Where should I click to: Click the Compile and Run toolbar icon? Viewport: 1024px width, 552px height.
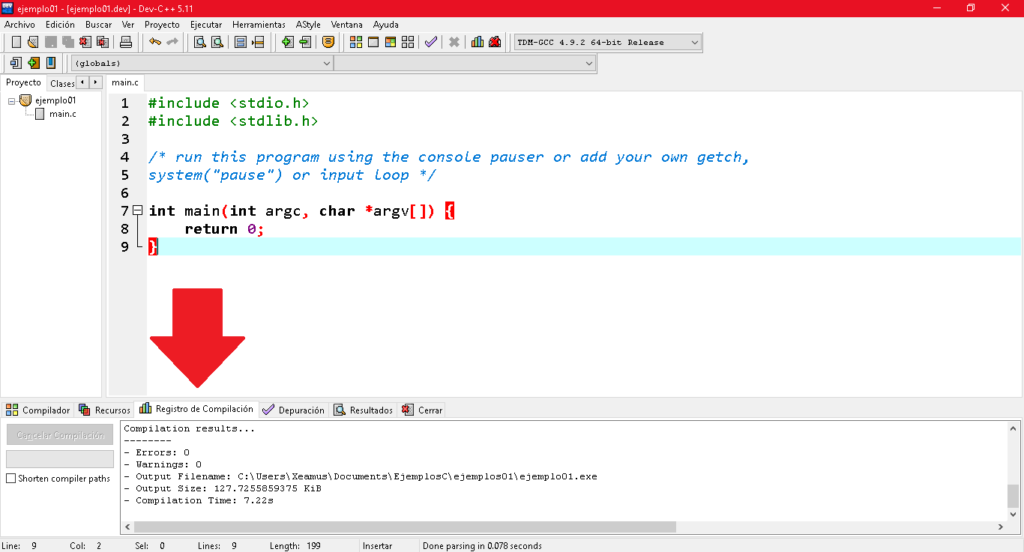tap(391, 42)
